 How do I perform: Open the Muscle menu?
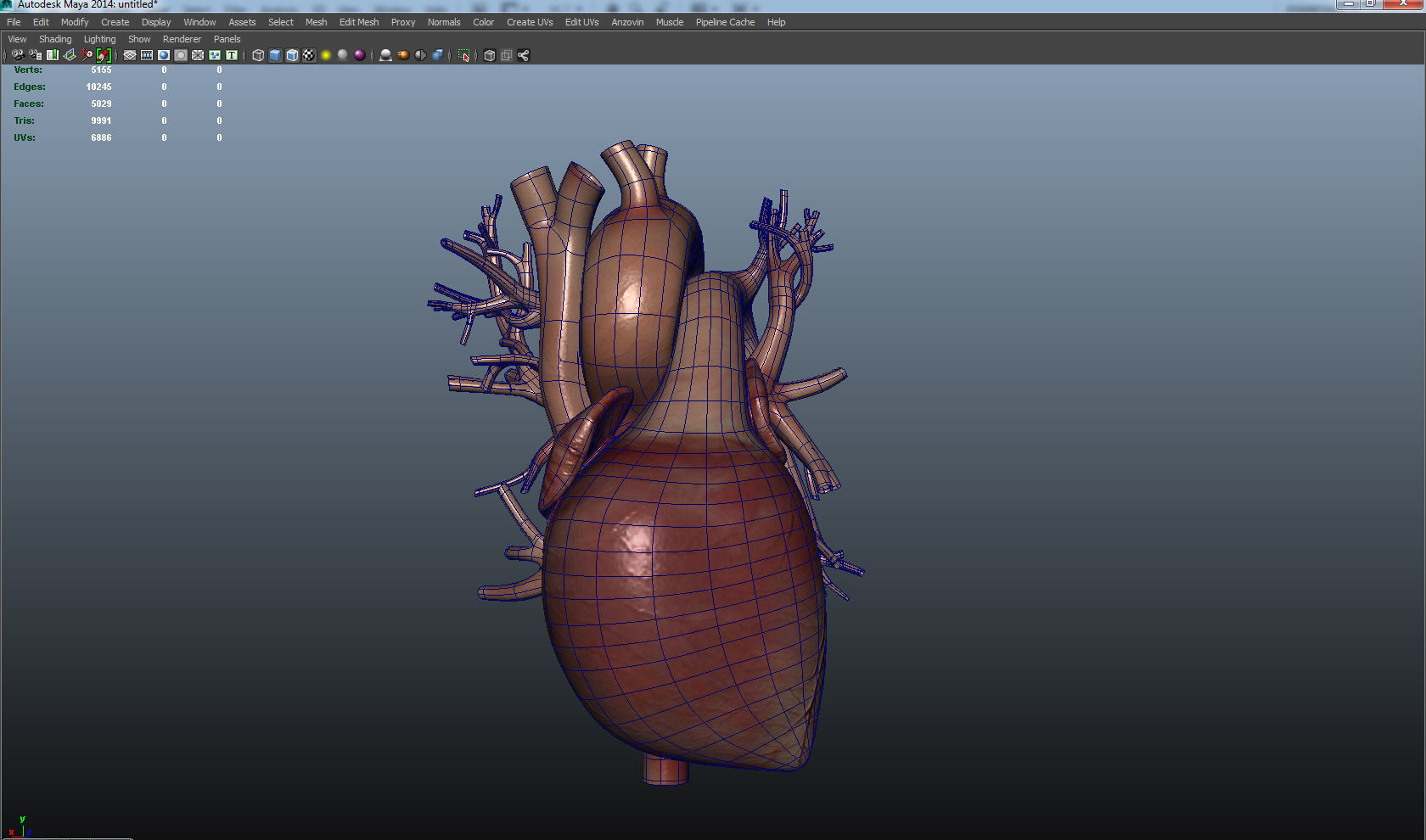tap(670, 22)
